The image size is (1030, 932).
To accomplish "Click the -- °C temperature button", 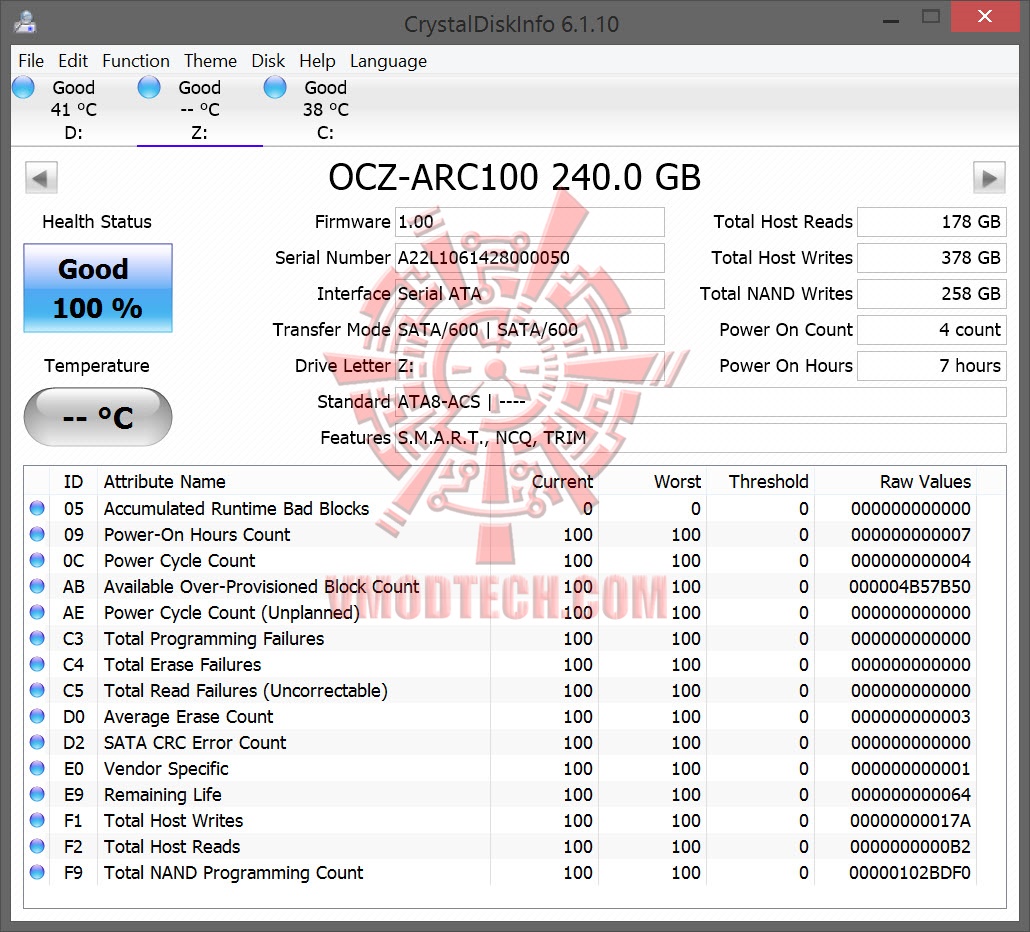I will [x=98, y=417].
